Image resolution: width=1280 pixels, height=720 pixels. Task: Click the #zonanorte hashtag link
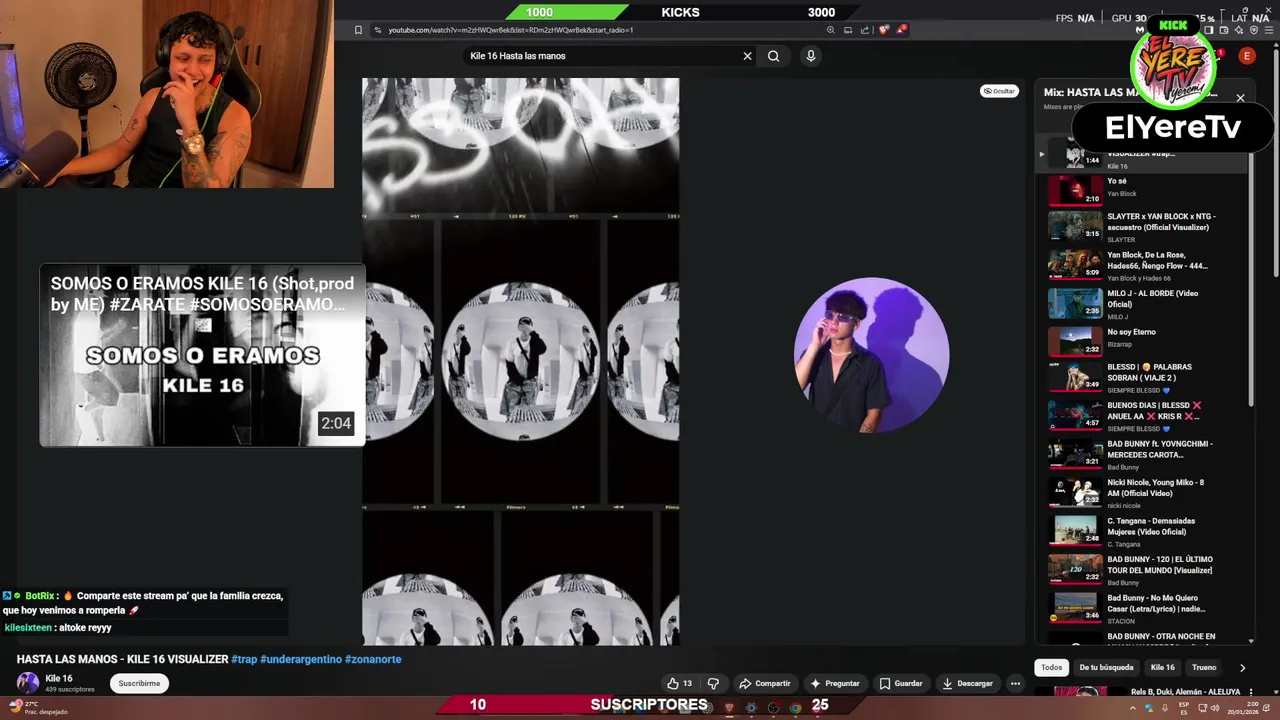(373, 659)
